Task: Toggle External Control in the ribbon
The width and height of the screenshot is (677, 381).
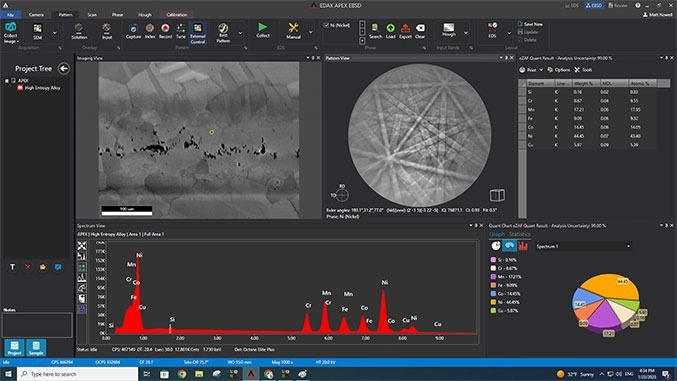Action: click(x=197, y=33)
